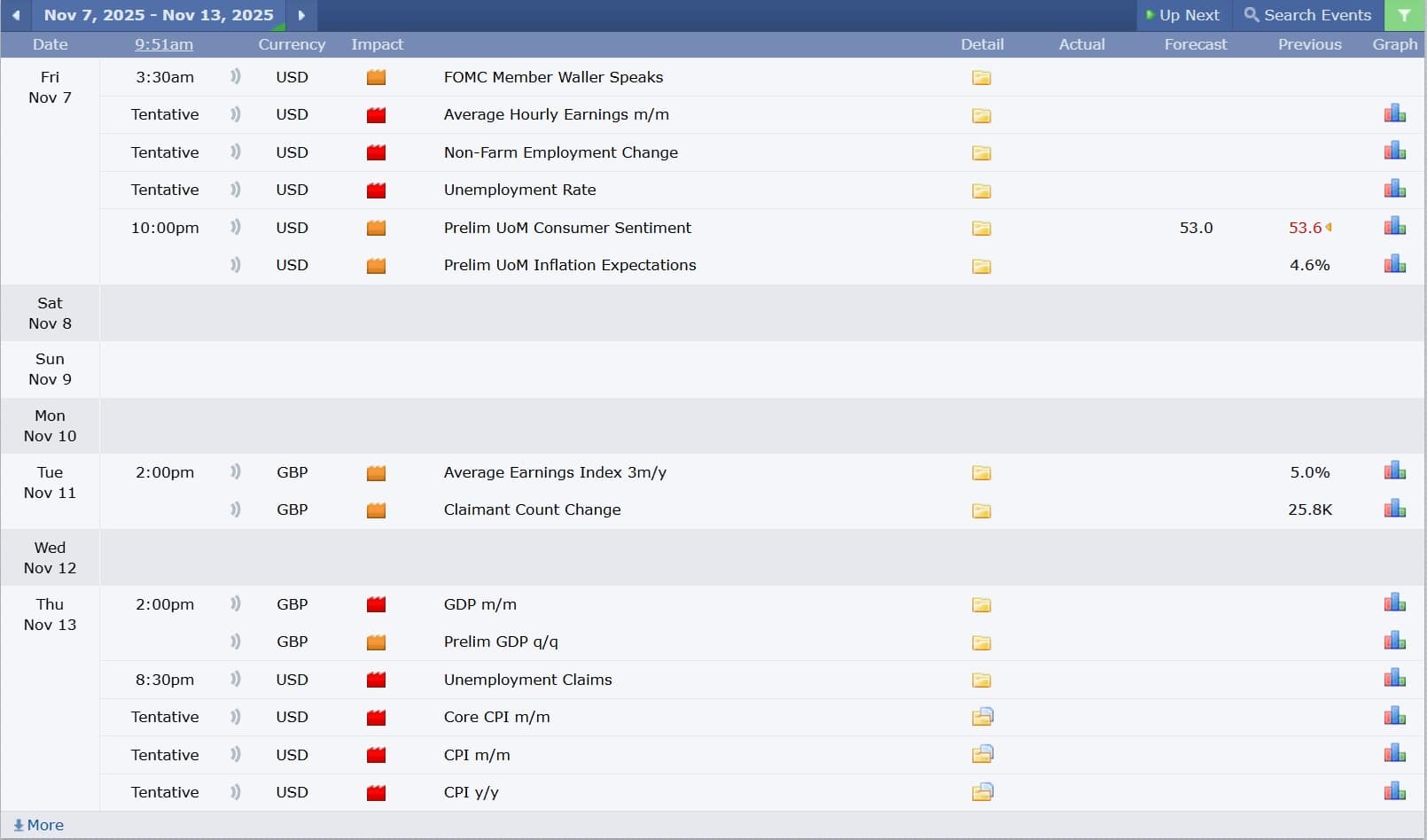Go to previous week arrow

[x=16, y=15]
